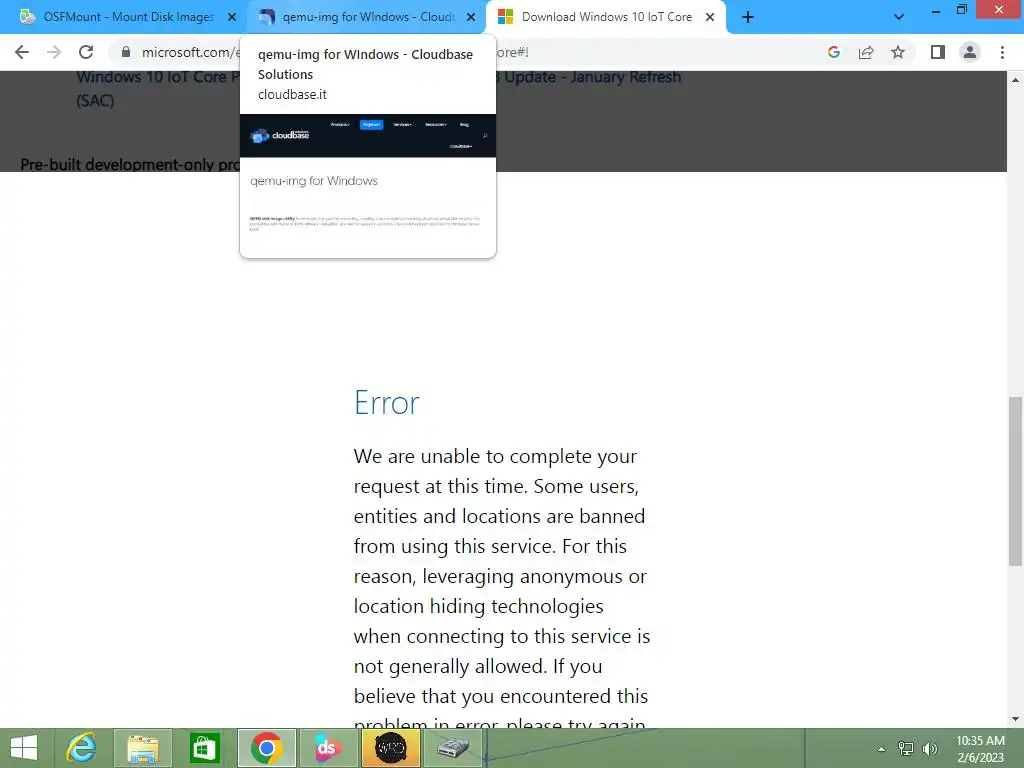
Task: Click the Google icon in the address bar
Action: [x=833, y=52]
